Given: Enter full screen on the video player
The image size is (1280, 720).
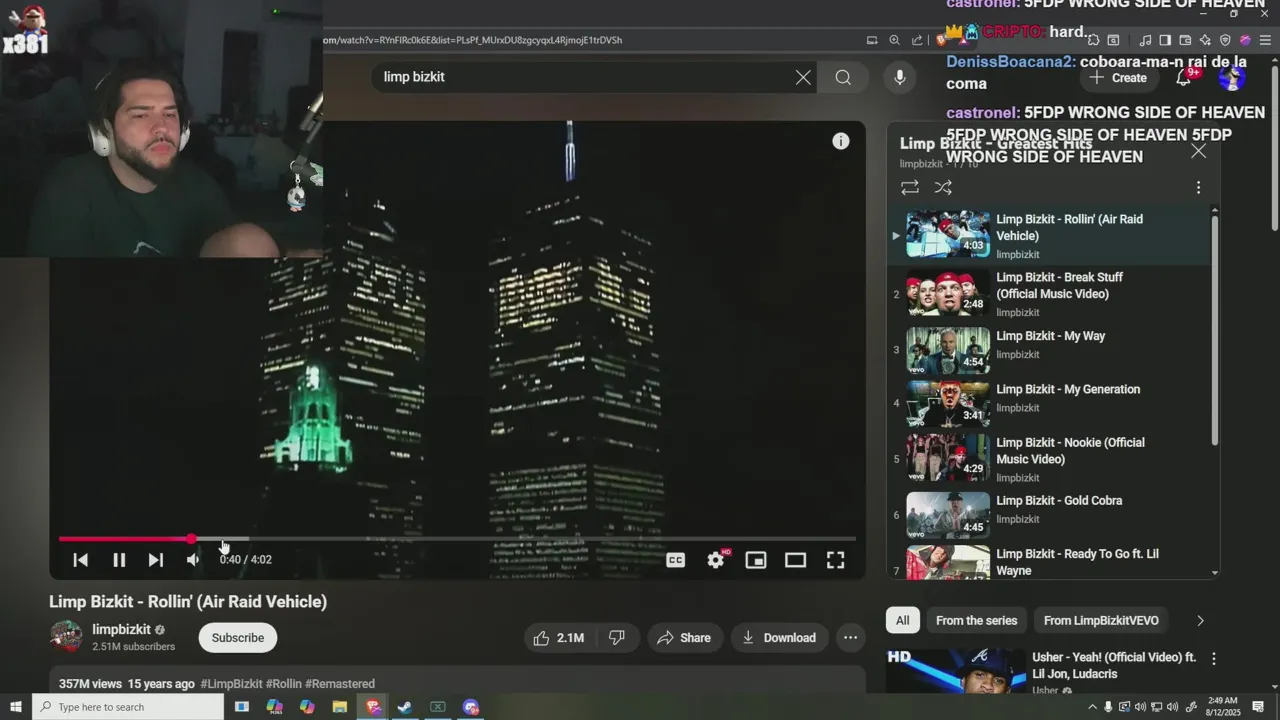Looking at the screenshot, I should [x=835, y=560].
